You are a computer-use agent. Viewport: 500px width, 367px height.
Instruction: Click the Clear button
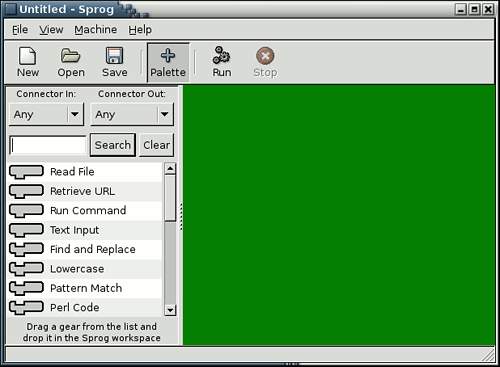[156, 145]
